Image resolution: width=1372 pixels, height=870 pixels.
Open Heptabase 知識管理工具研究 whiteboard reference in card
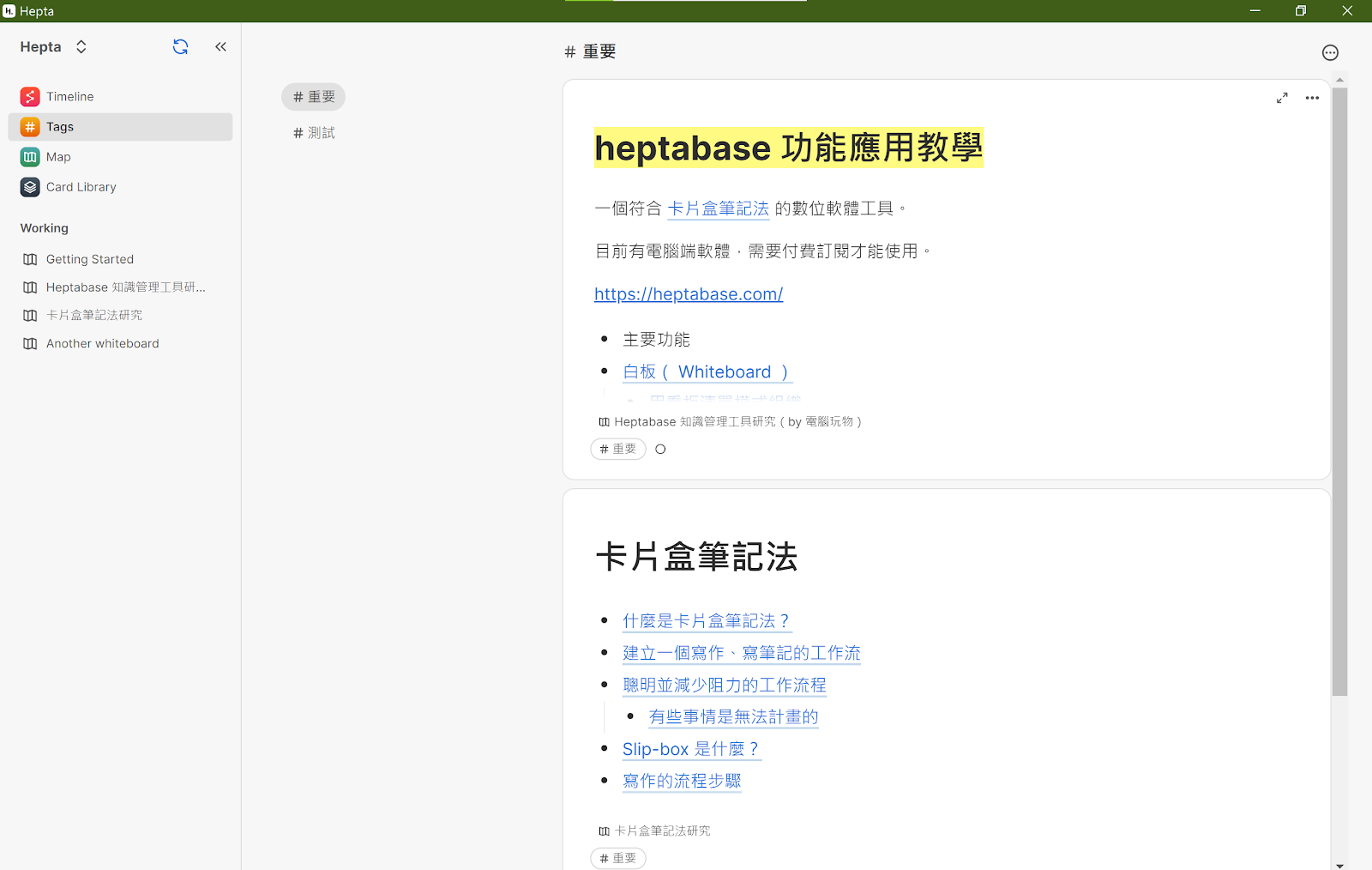pos(730,421)
